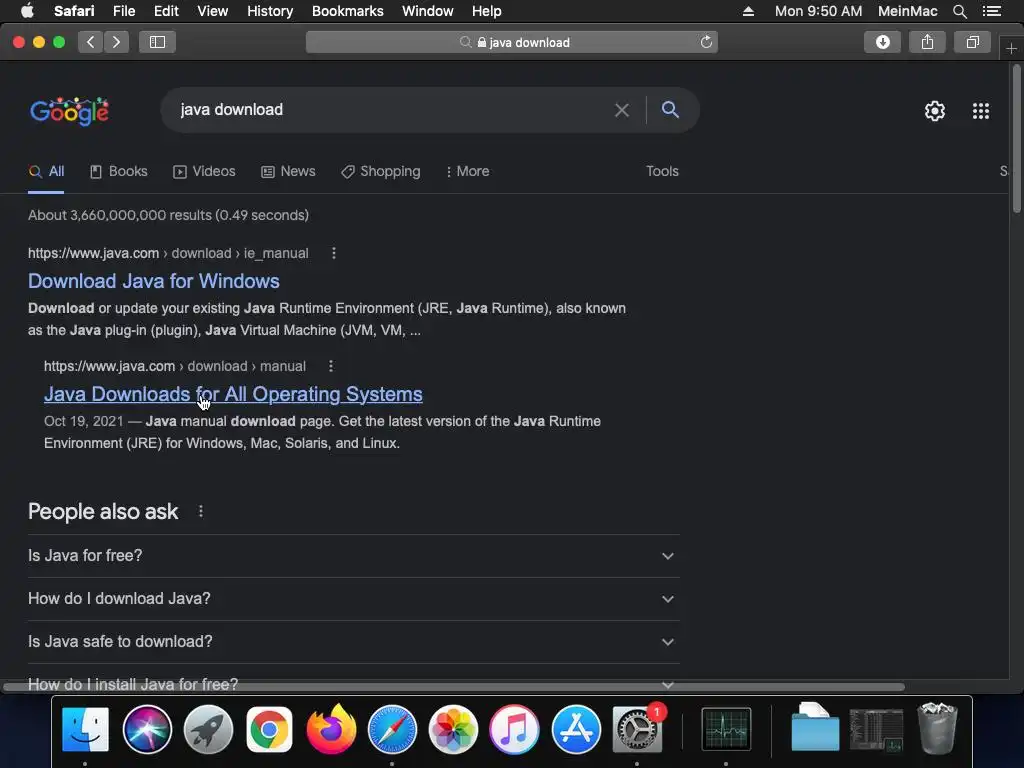Click the results count text
Viewport: 1024px width, 768px height.
[x=168, y=215]
